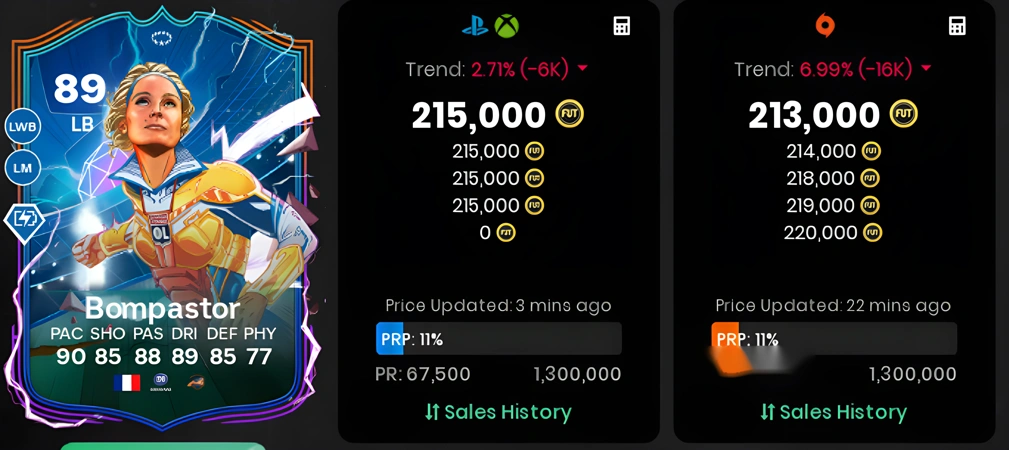The image size is (1009, 450).
Task: Click the LWB alternate position badge
Action: tap(23, 127)
